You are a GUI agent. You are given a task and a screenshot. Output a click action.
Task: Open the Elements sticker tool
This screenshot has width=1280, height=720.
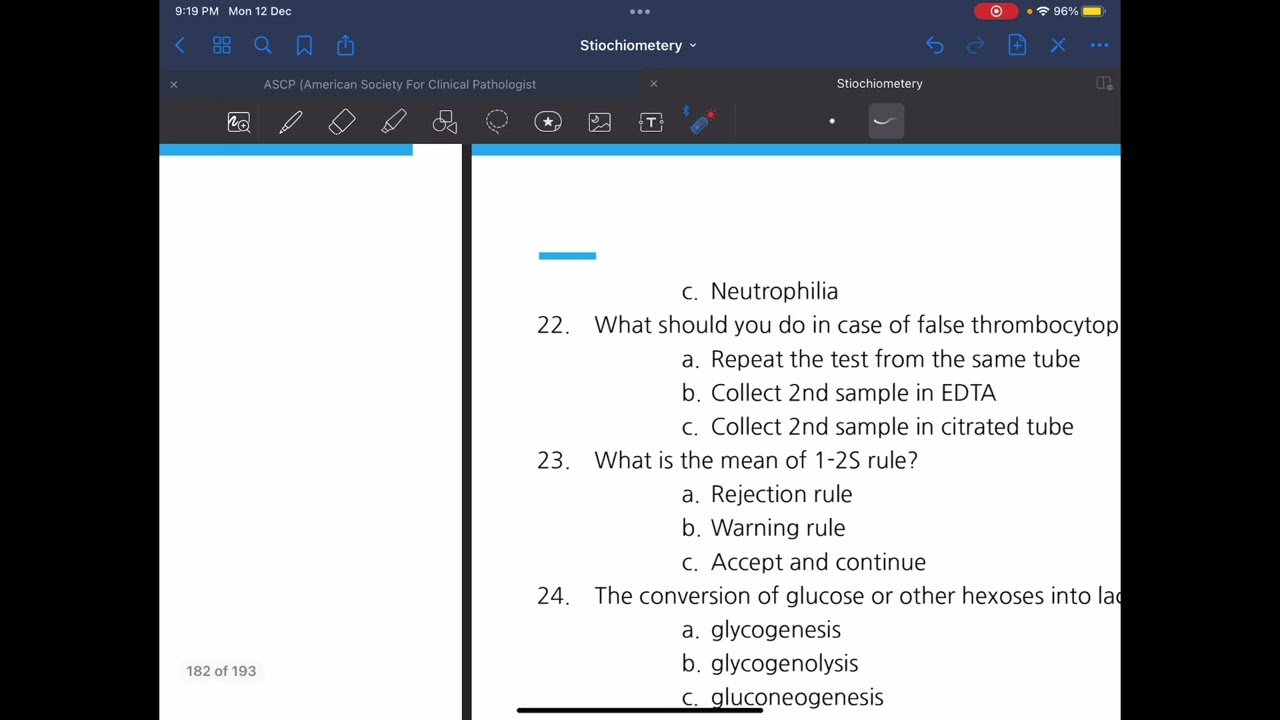[x=548, y=122]
